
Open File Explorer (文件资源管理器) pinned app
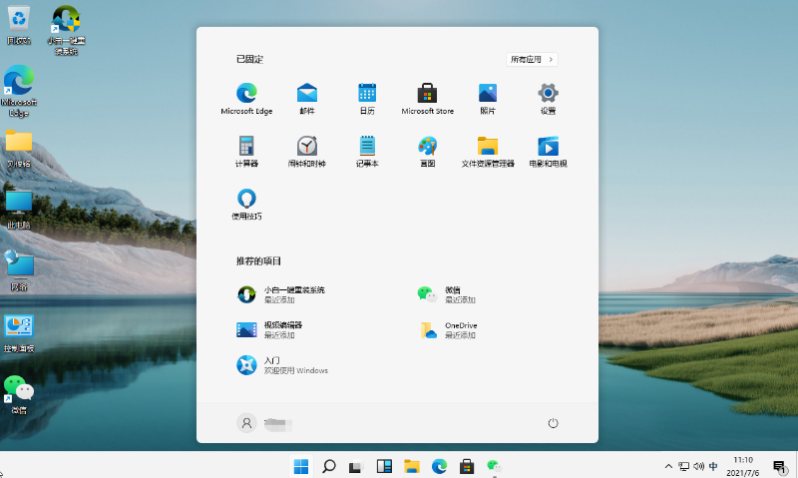488,151
